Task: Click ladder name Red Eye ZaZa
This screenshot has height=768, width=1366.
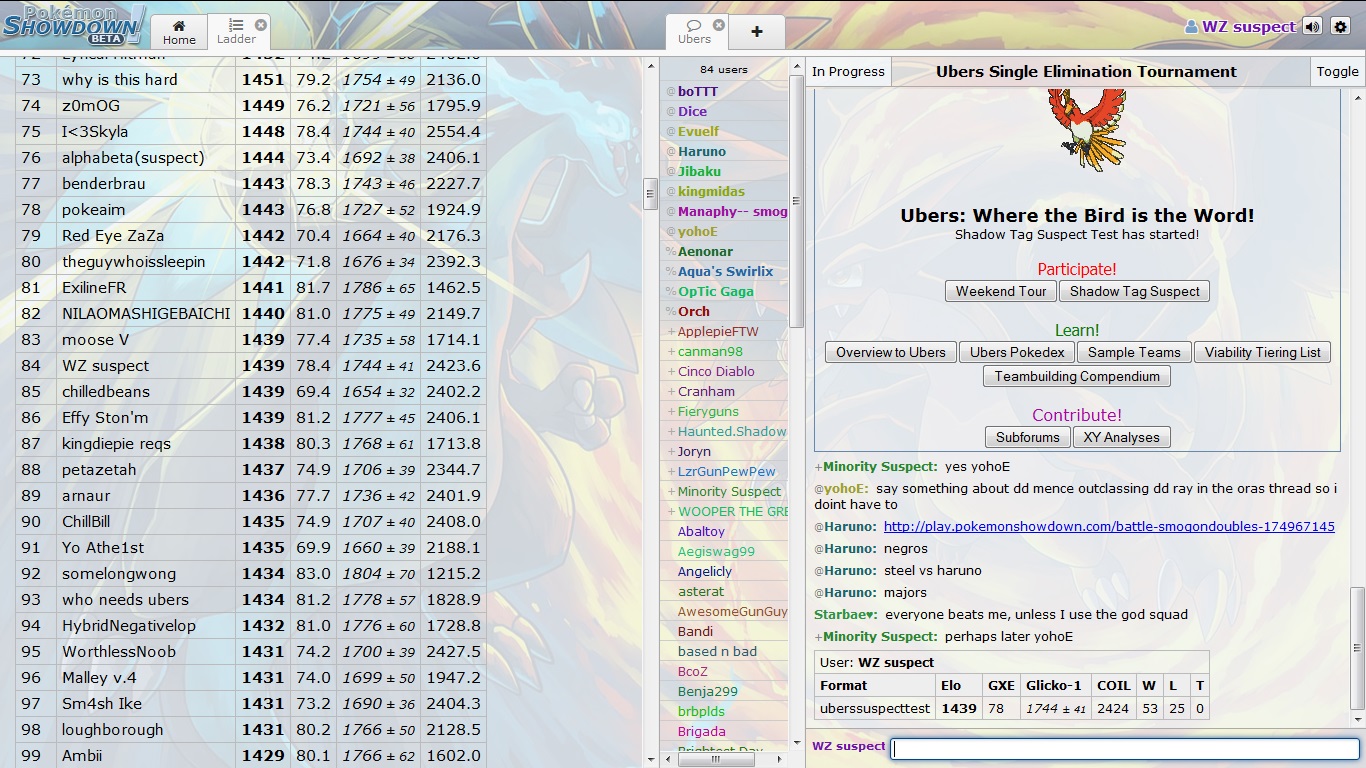Action: click(113, 236)
